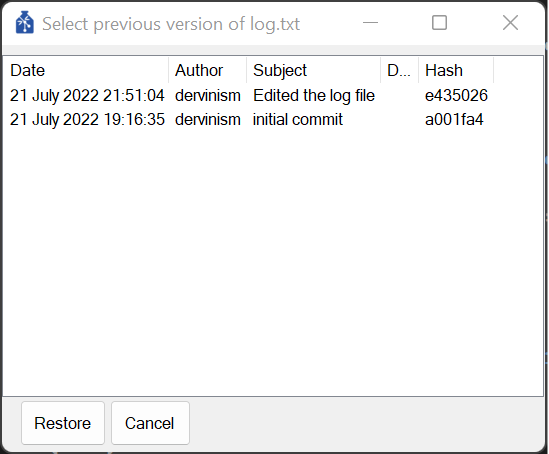This screenshot has width=549, height=454.
Task: Sort versions by the Date column header
Action: click(x=86, y=70)
